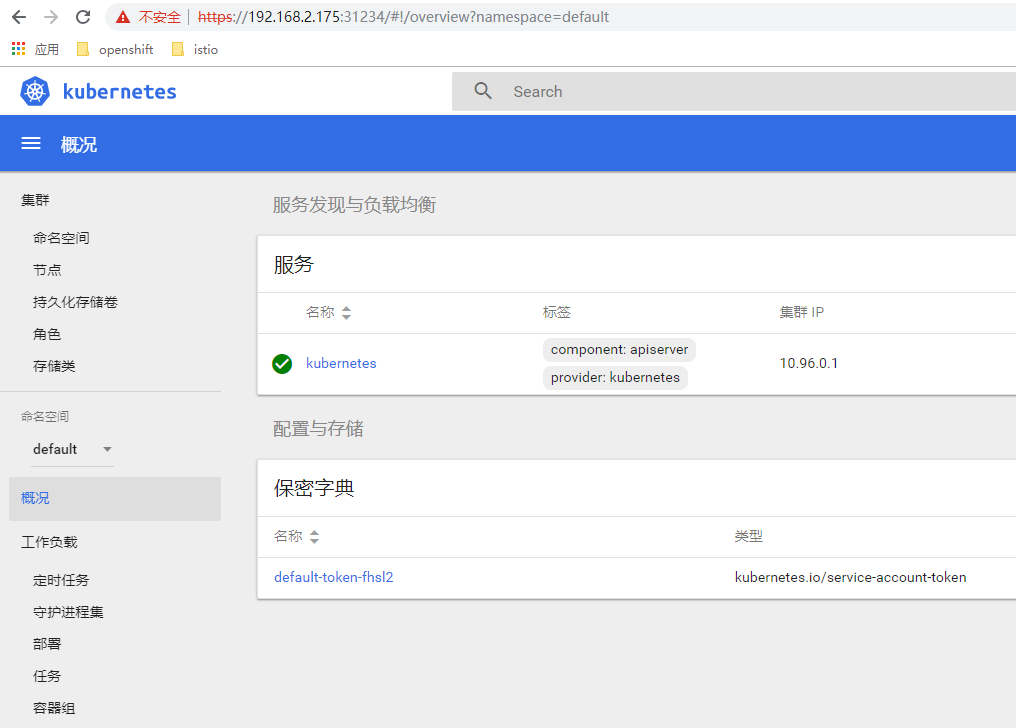Open 持久化存储卷 persistent volumes page
Screen dimensions: 1016x728
coord(75,302)
